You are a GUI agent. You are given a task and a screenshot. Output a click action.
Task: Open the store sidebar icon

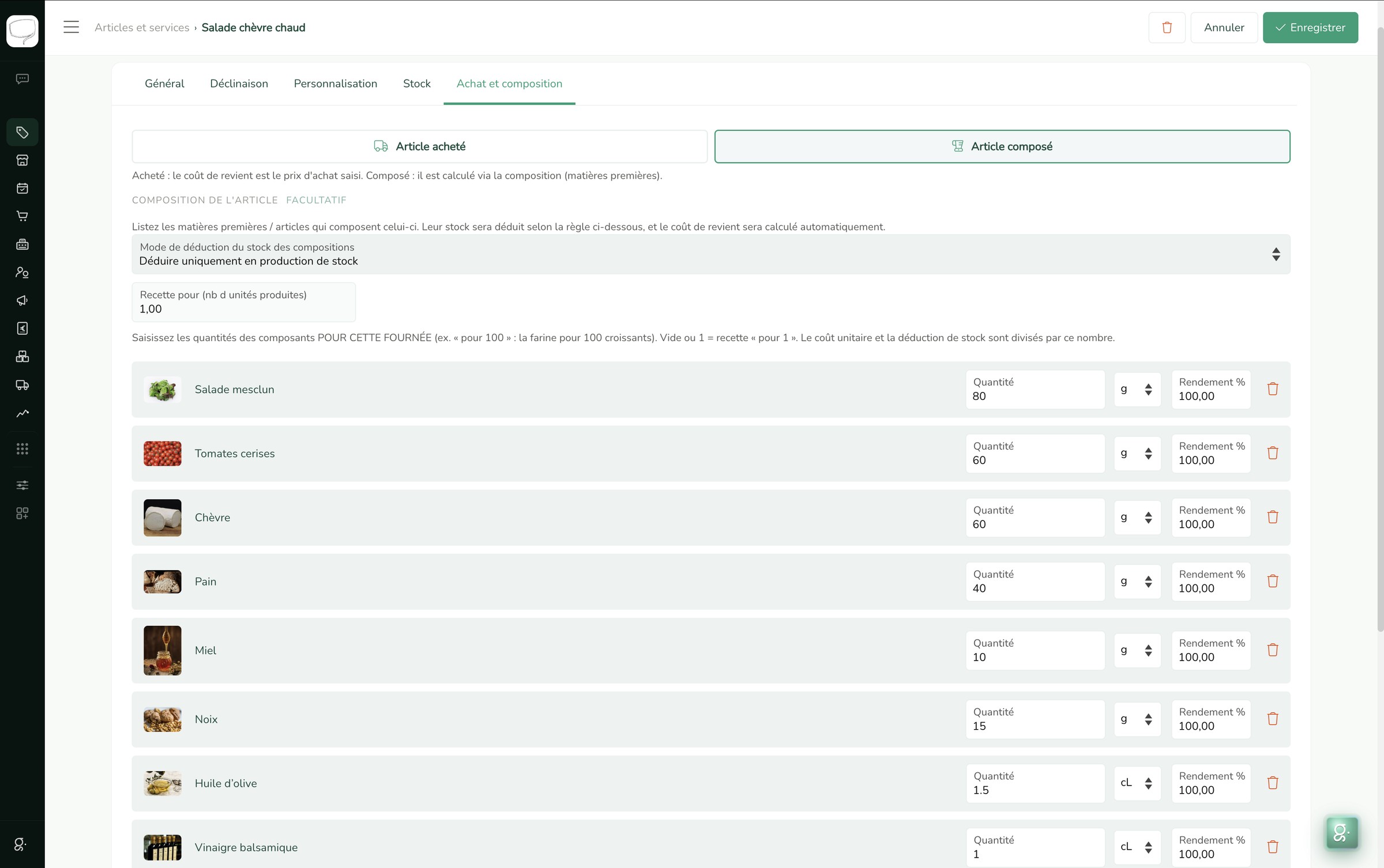[22, 160]
